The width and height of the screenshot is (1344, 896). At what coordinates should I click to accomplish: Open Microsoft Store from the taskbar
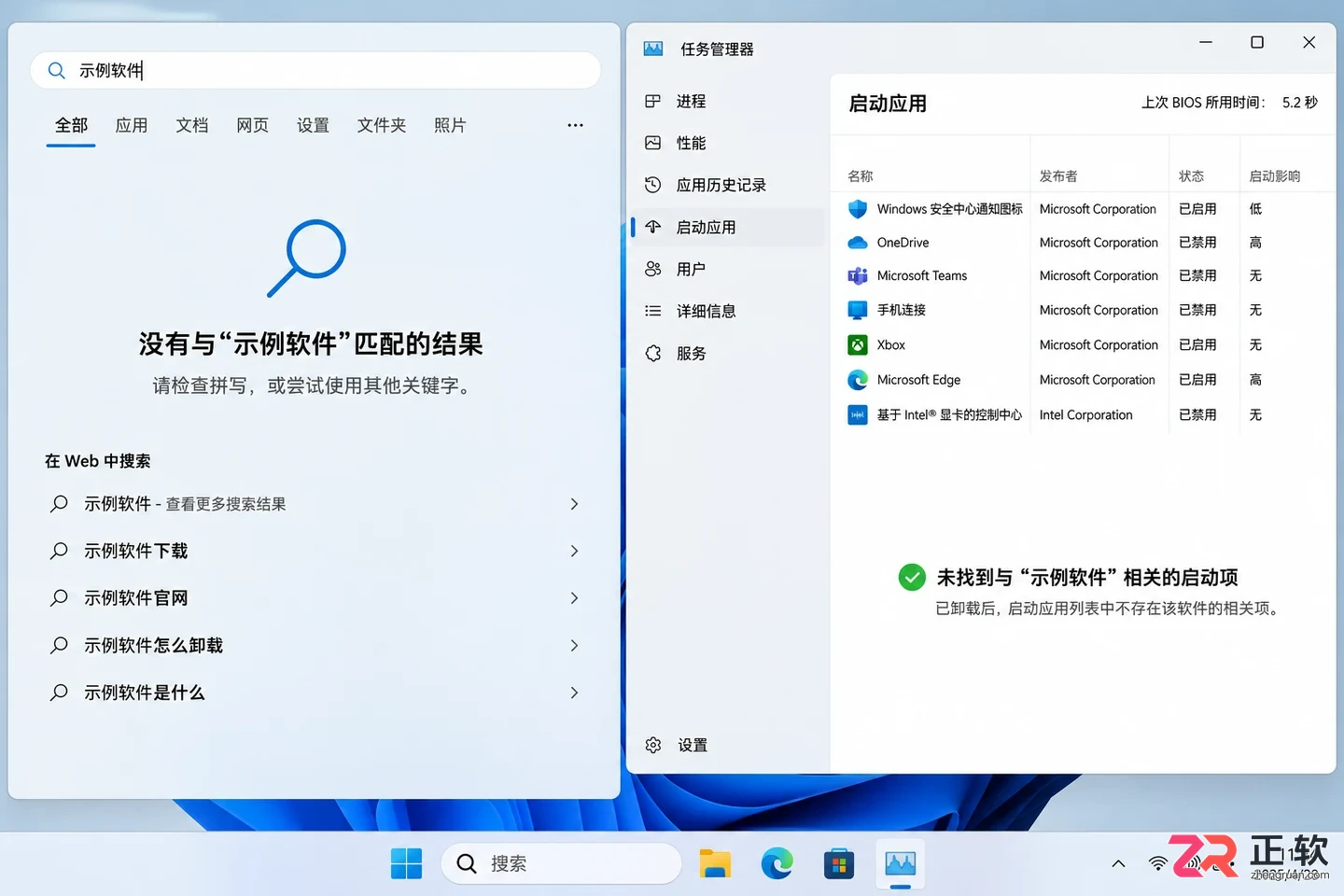tap(838, 864)
